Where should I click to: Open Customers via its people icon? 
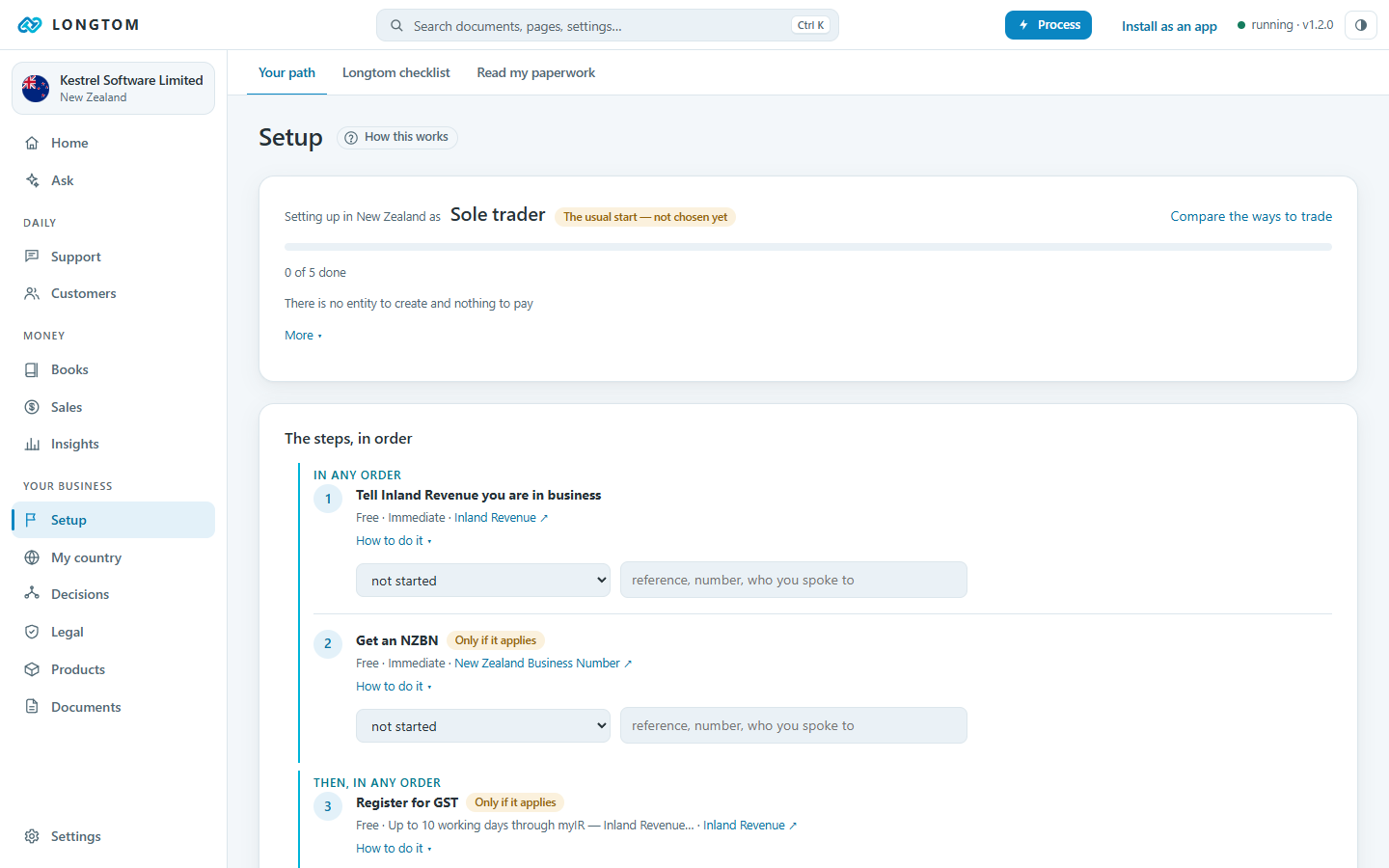click(x=32, y=293)
